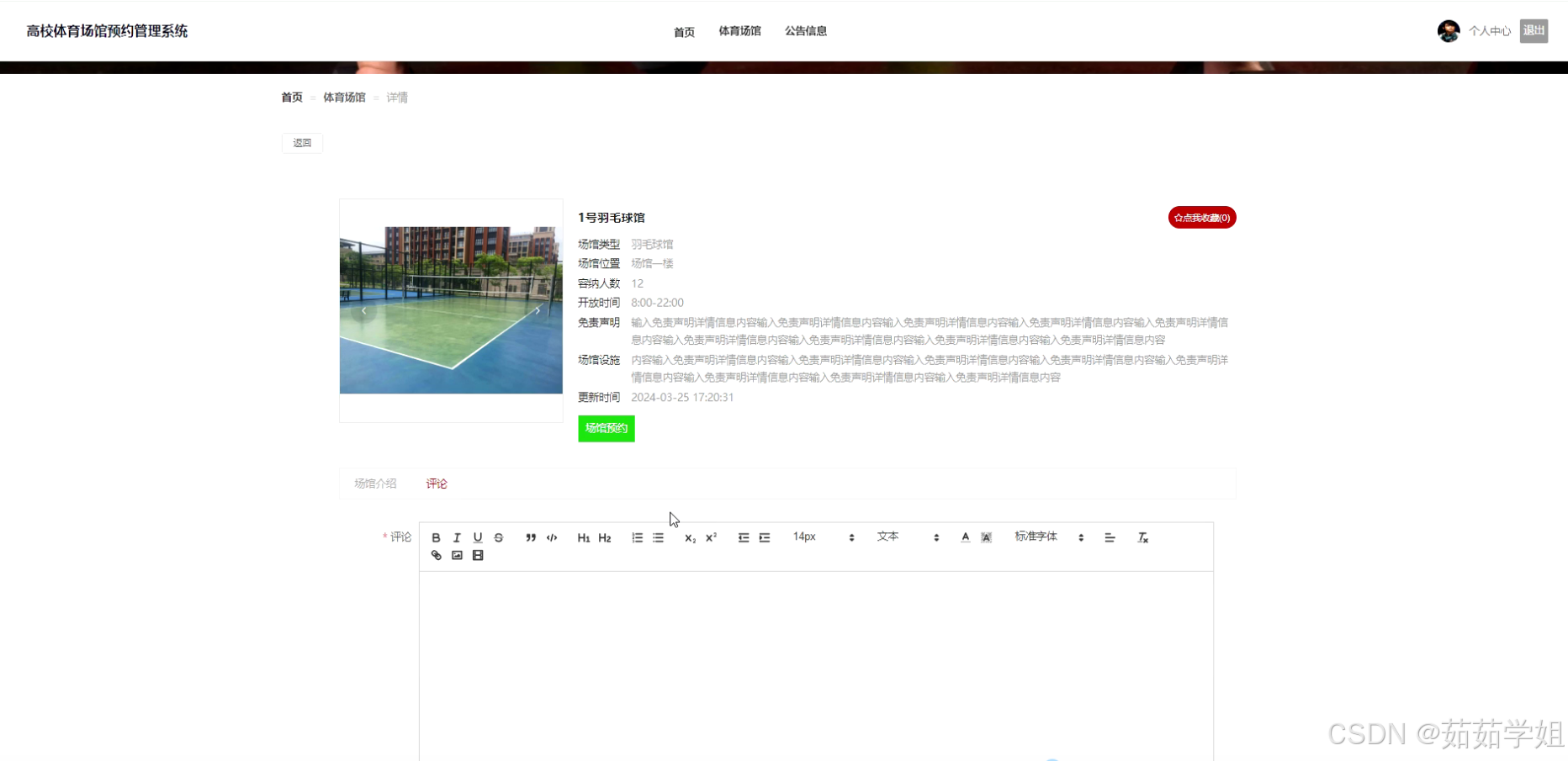Click 首页 in the breadcrumb
Viewport: 1568px width, 761px height.
(292, 98)
